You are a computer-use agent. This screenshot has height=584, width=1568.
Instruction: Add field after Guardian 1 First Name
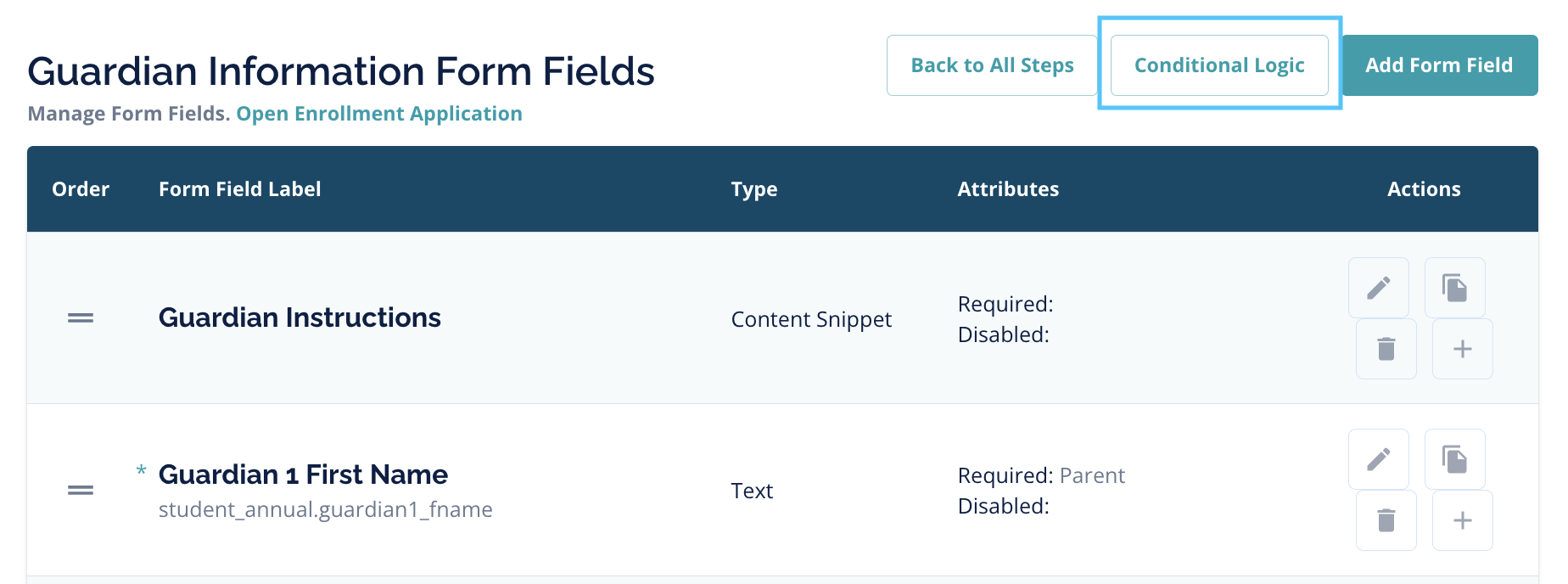click(x=1462, y=520)
